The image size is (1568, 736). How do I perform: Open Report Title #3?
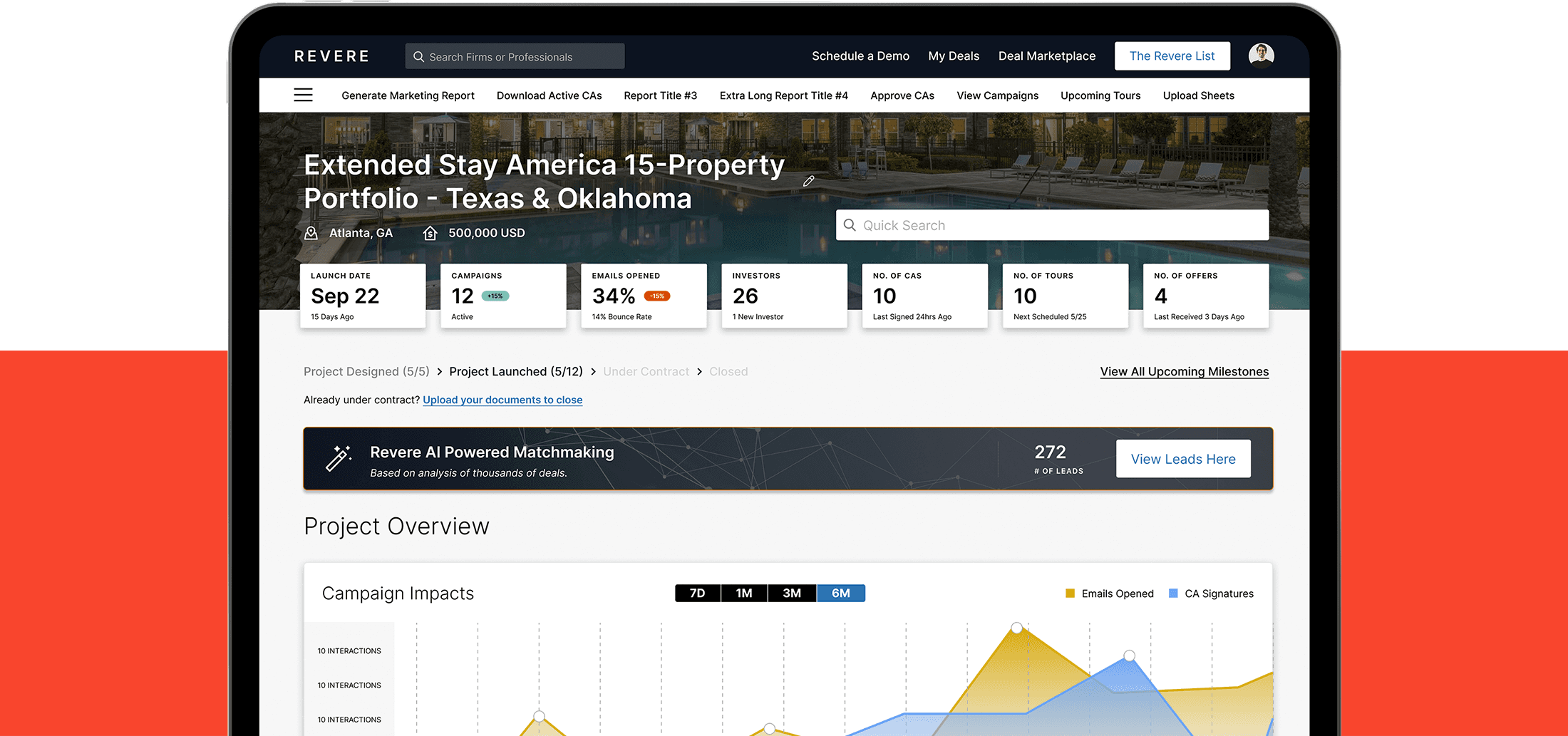click(660, 95)
